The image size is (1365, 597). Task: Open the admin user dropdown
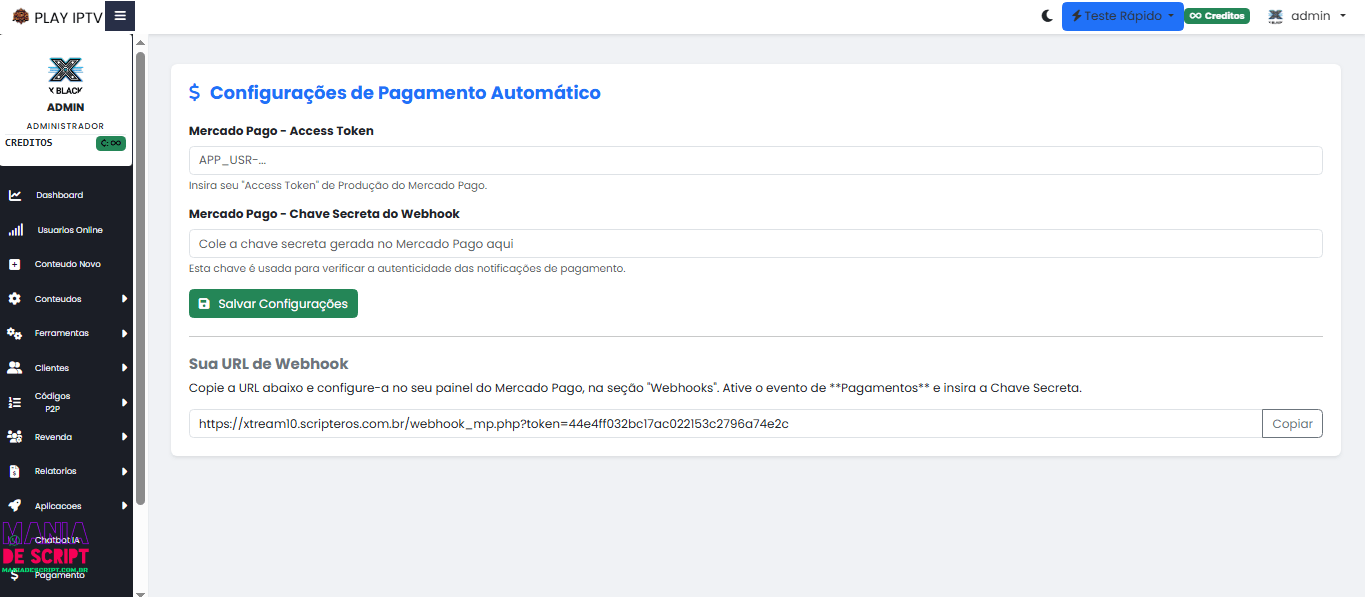tap(1307, 16)
